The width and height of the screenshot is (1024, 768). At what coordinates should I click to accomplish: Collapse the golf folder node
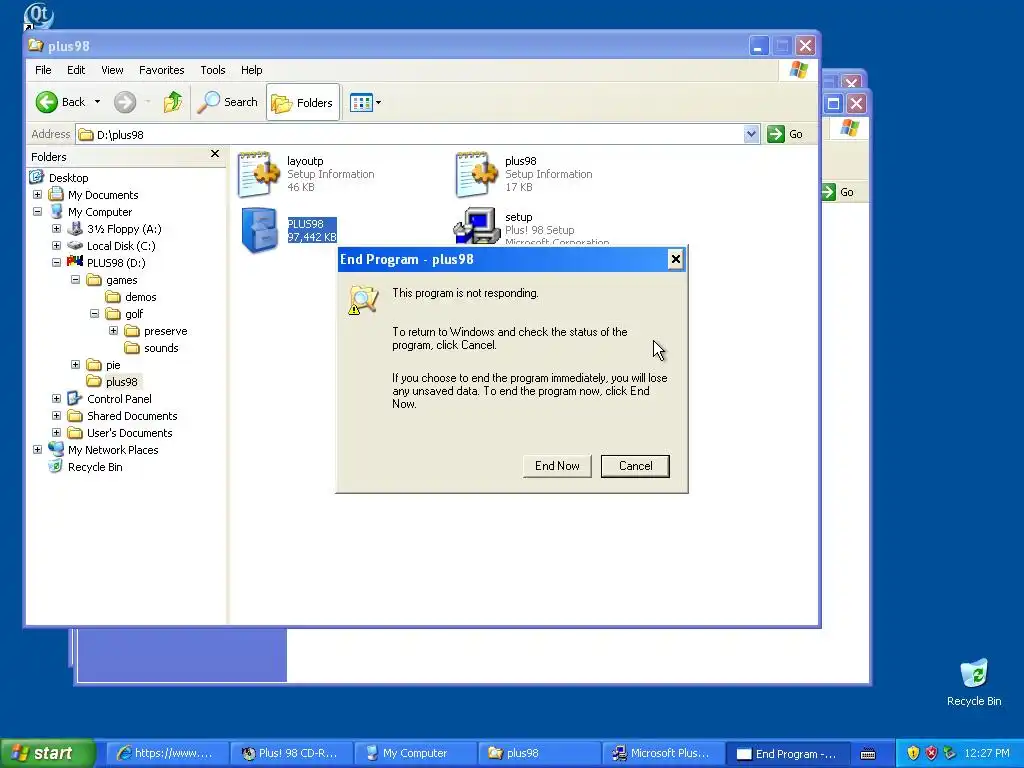click(94, 313)
